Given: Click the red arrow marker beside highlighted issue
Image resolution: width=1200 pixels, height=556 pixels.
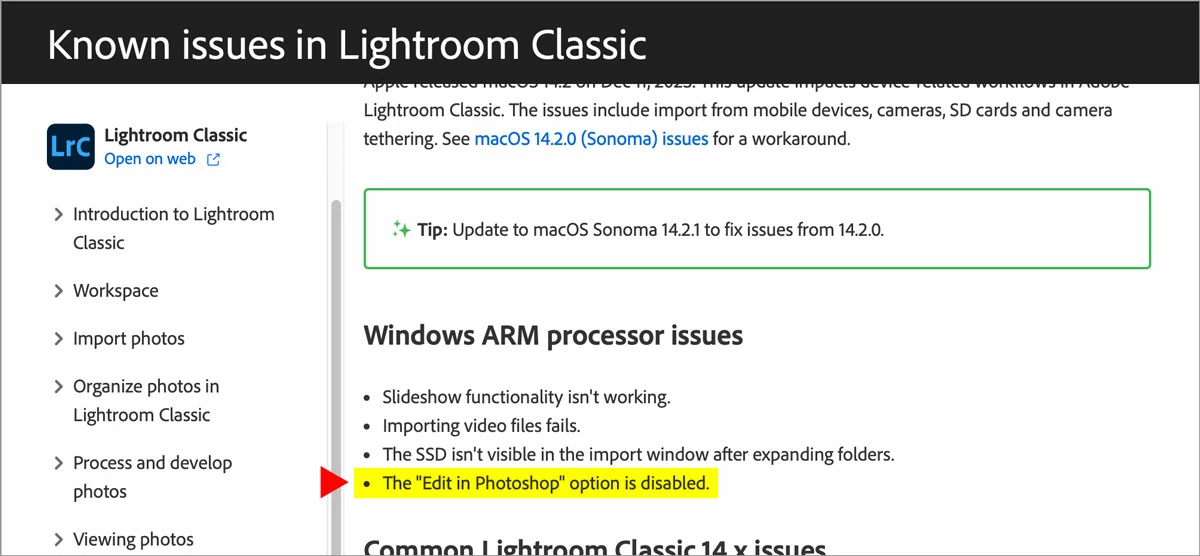Looking at the screenshot, I should (x=332, y=483).
